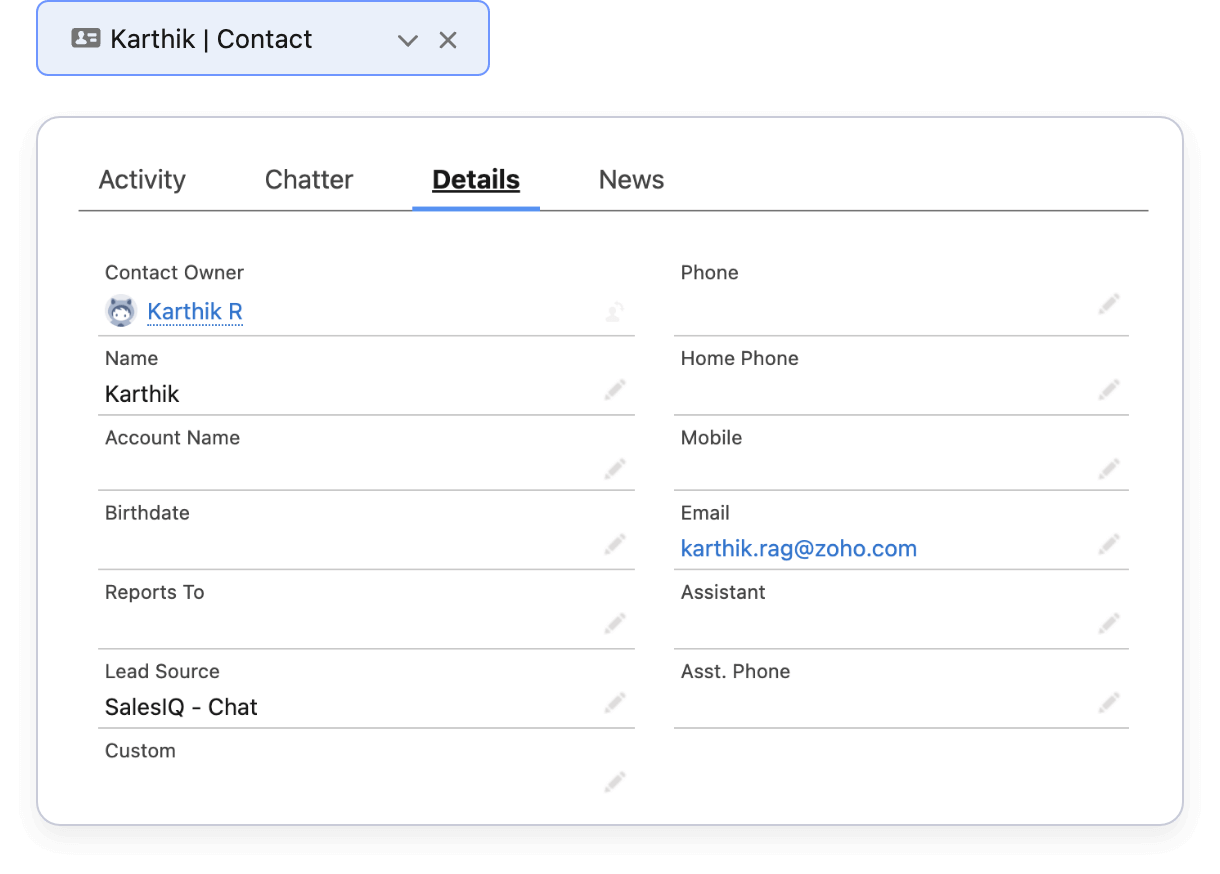Click the Reports To edit pencil

(615, 623)
